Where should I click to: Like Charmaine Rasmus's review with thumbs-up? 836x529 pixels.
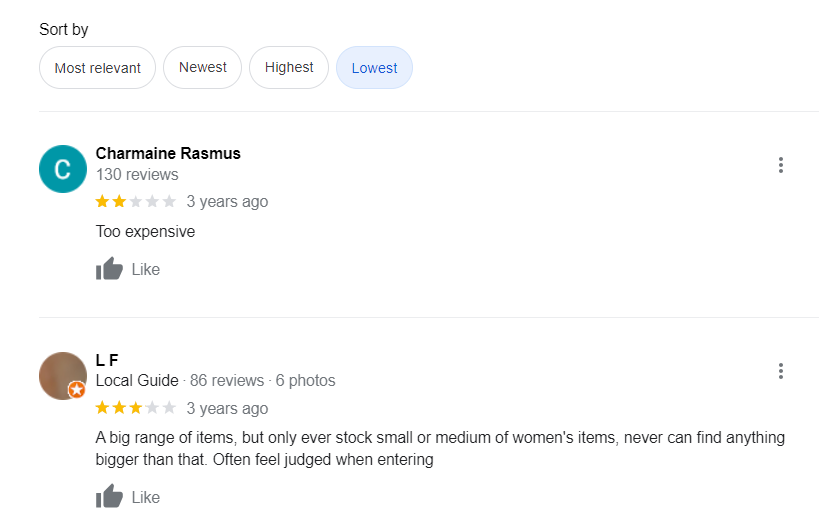[x=110, y=269]
